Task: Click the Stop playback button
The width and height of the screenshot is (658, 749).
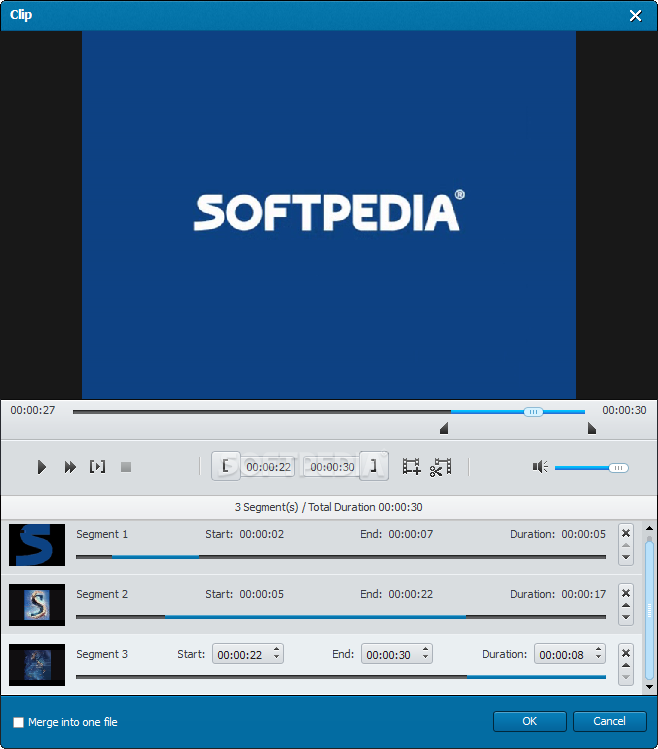Action: (x=126, y=467)
